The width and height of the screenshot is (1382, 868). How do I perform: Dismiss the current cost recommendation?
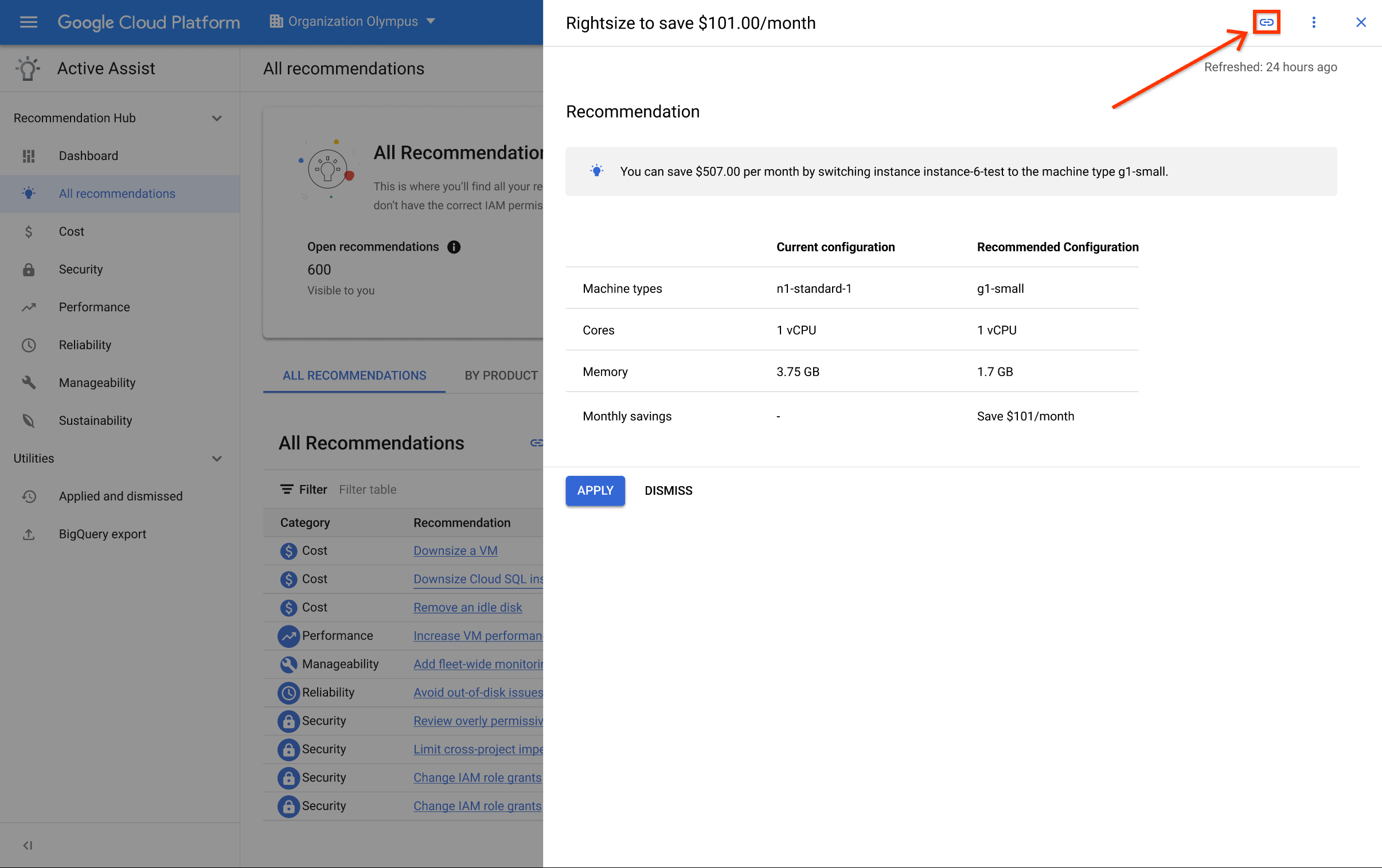tap(668, 490)
